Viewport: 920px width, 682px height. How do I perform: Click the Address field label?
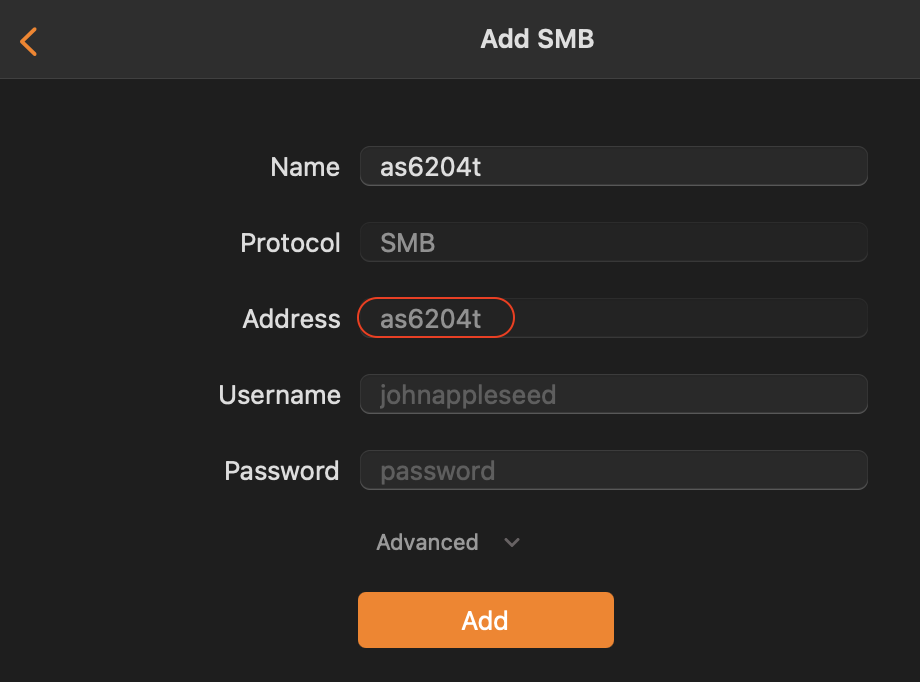(291, 319)
